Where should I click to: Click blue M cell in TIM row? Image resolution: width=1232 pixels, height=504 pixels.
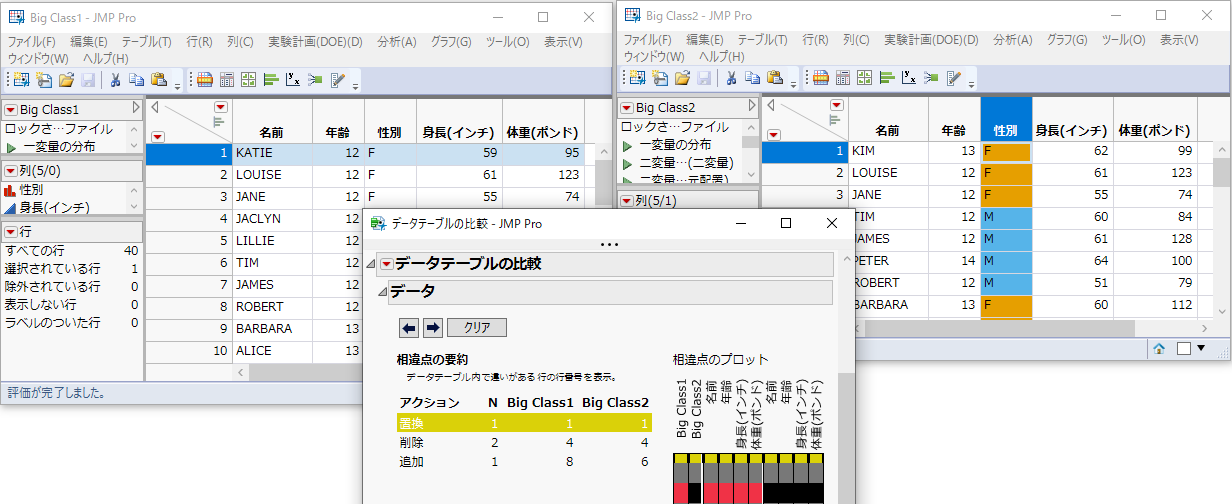(1006, 217)
